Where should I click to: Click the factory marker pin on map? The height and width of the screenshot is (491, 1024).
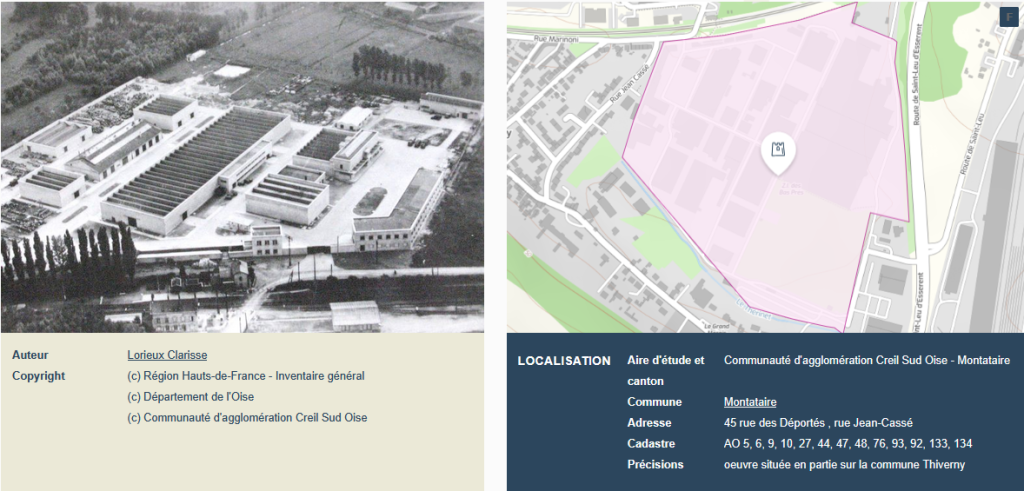[x=777, y=153]
